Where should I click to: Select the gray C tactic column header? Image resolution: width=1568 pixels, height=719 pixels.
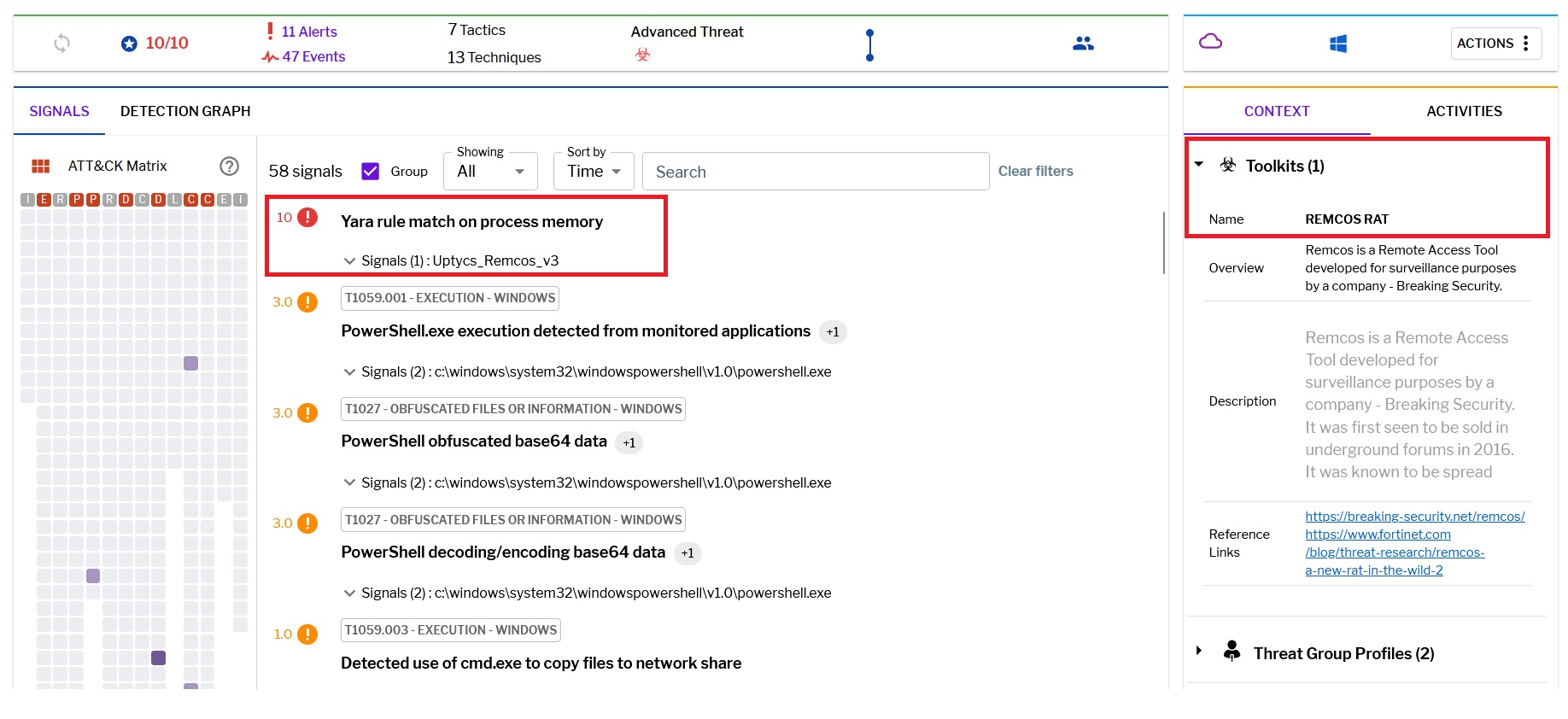point(142,199)
